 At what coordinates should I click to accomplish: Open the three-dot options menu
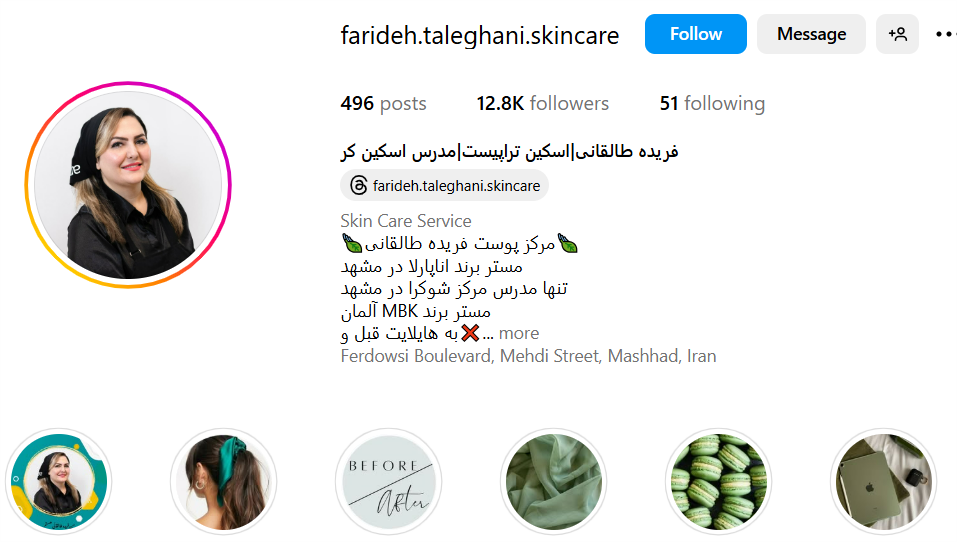(945, 34)
